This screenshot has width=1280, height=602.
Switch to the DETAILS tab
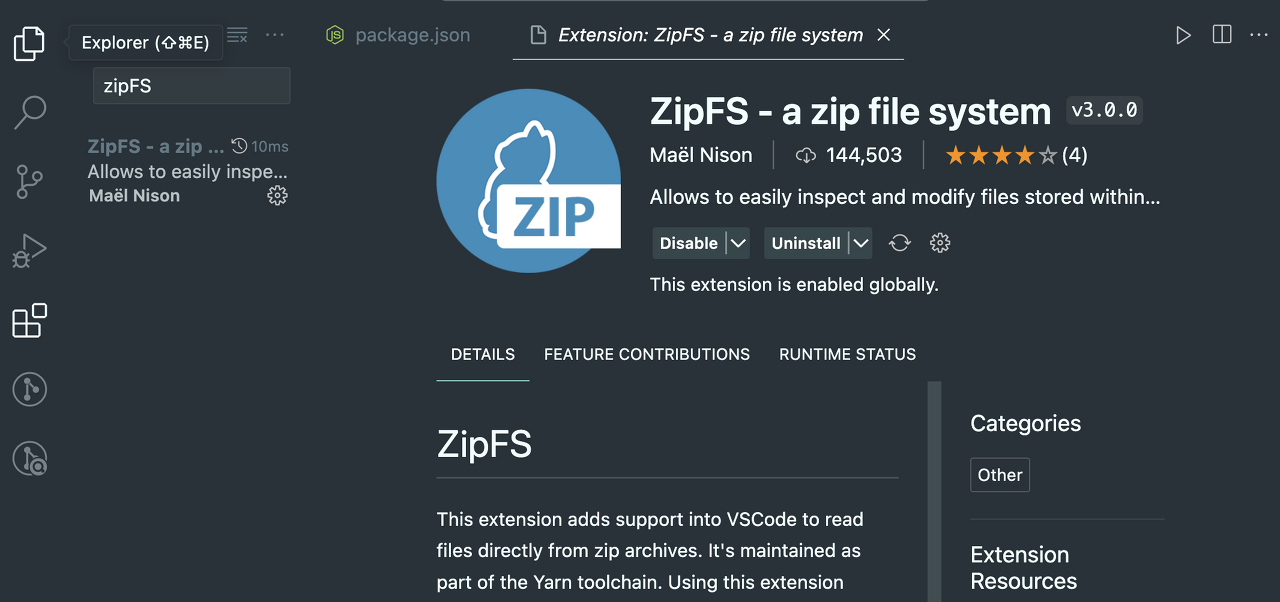(x=483, y=354)
